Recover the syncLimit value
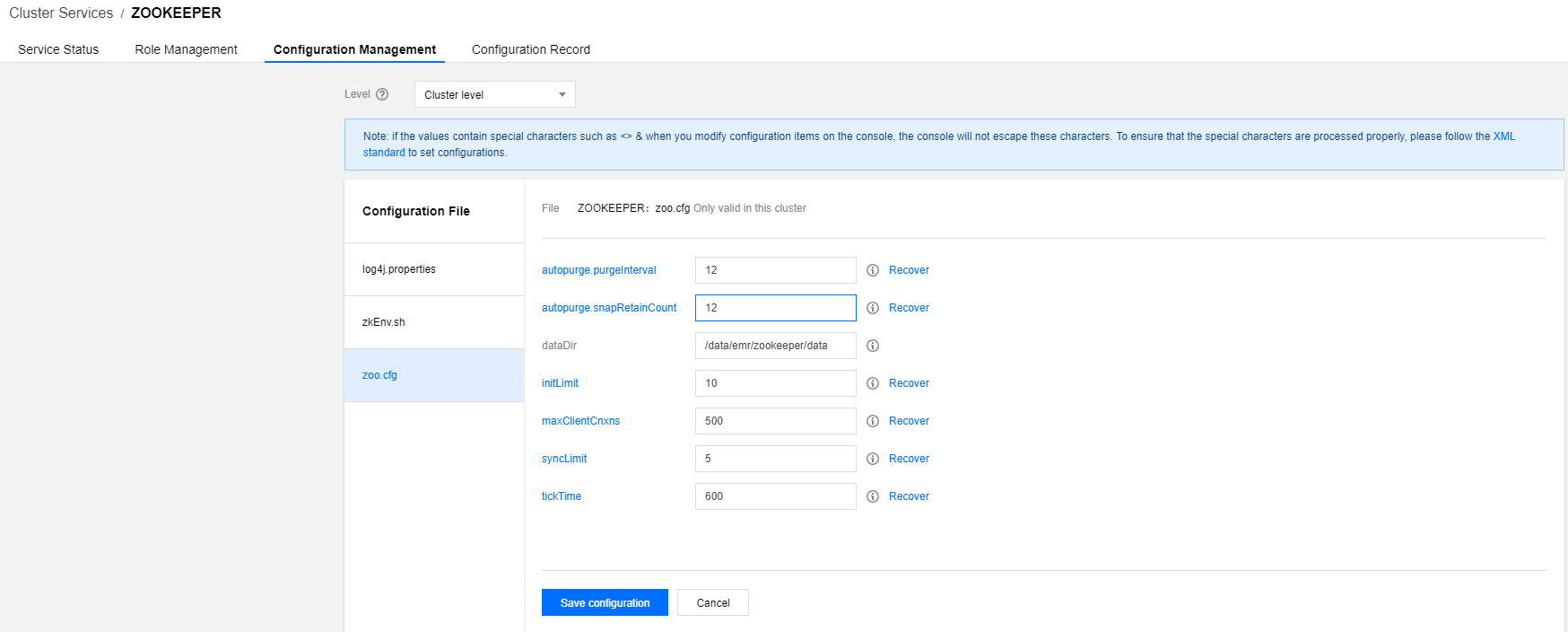Image resolution: width=1568 pixels, height=632 pixels. [909, 459]
